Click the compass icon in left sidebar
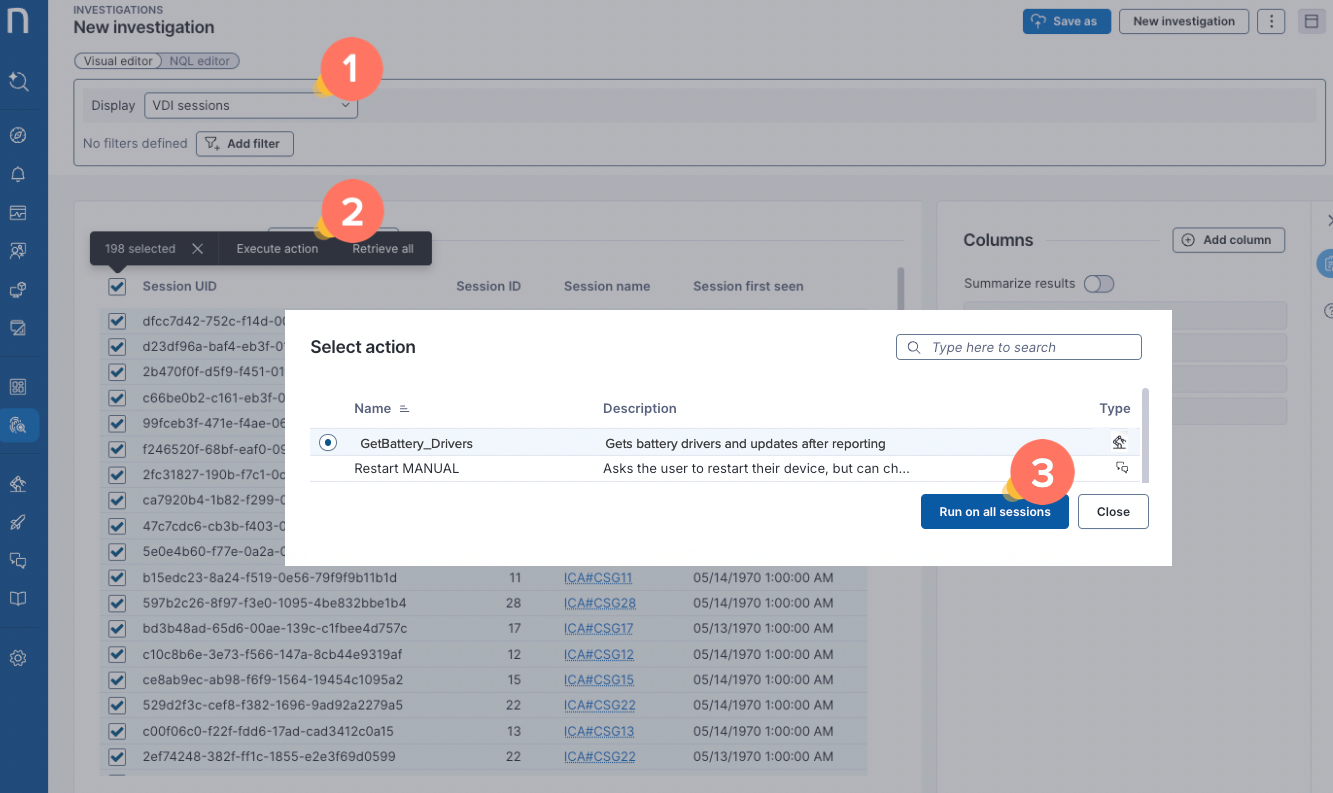Viewport: 1333px width, 793px height. click(18, 135)
